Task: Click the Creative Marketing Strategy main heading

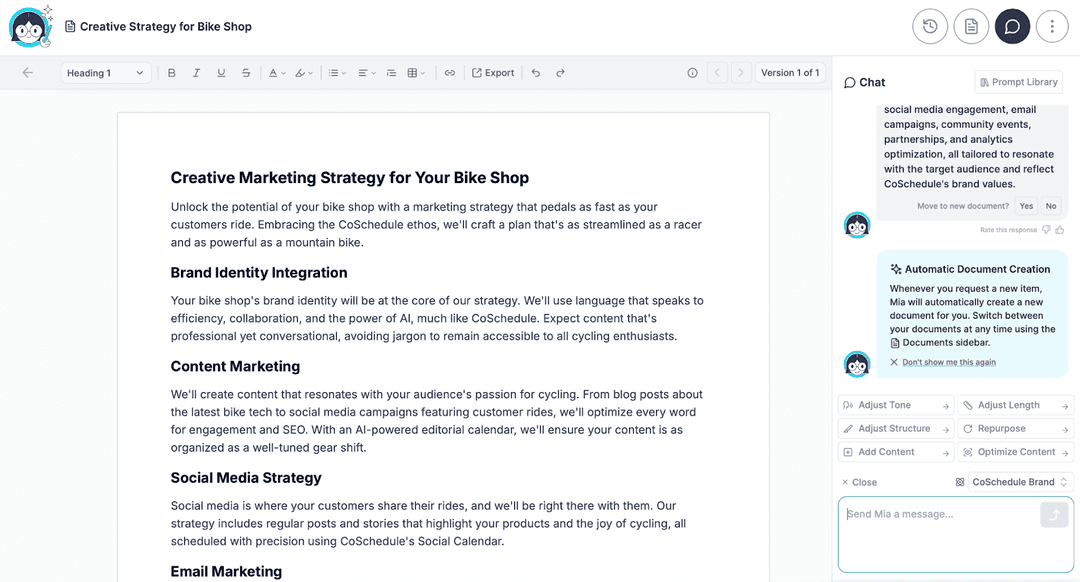Action: point(350,178)
